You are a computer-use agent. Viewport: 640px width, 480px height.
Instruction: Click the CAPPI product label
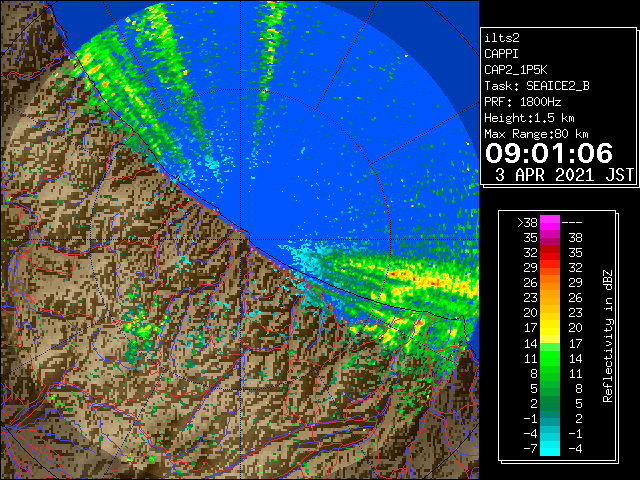(501, 54)
